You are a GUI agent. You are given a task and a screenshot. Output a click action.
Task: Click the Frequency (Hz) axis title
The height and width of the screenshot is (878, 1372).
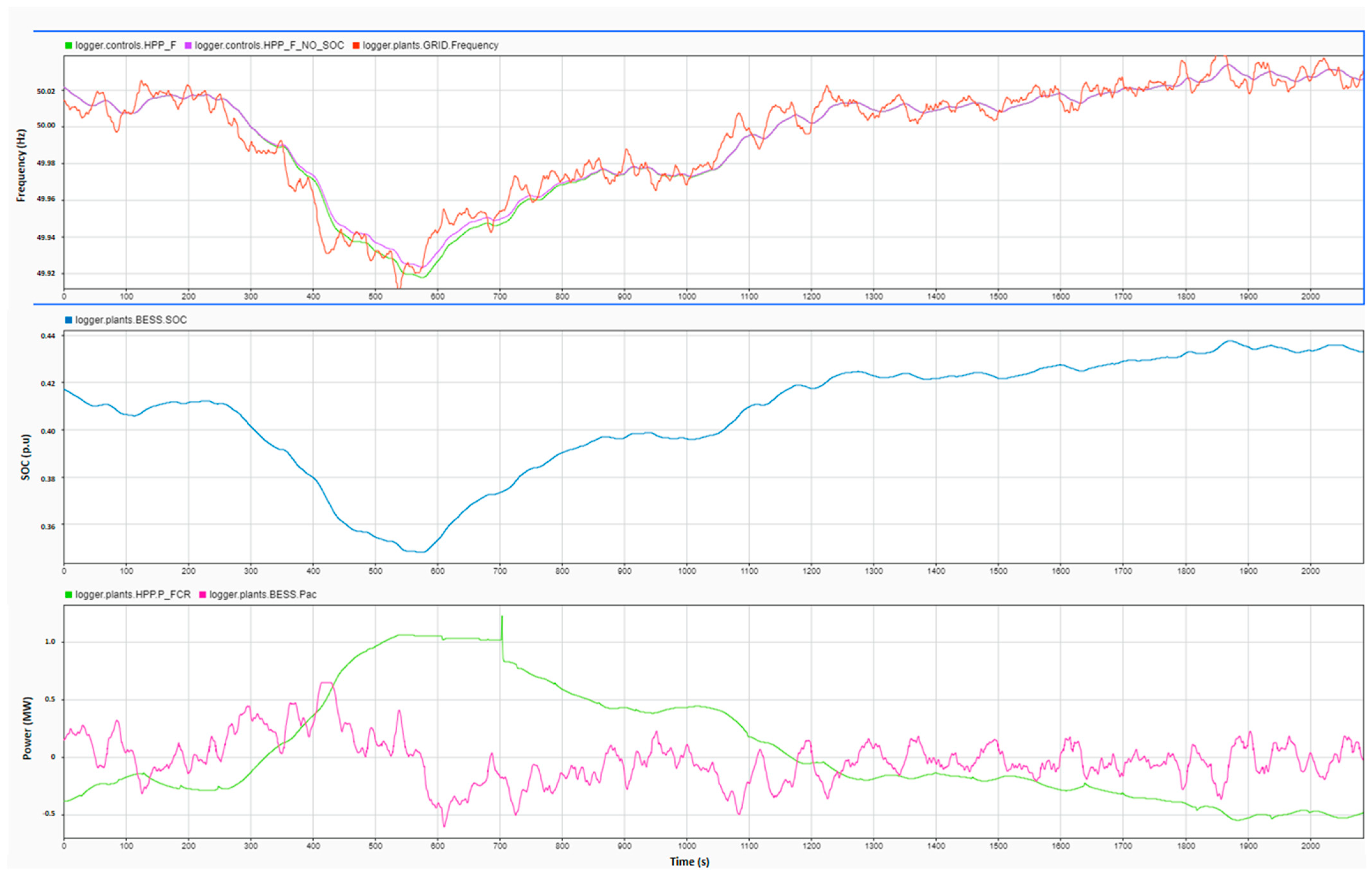pyautogui.click(x=21, y=166)
